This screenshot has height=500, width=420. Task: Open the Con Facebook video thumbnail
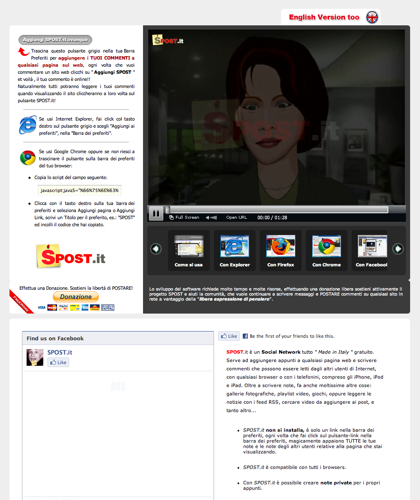click(371, 250)
